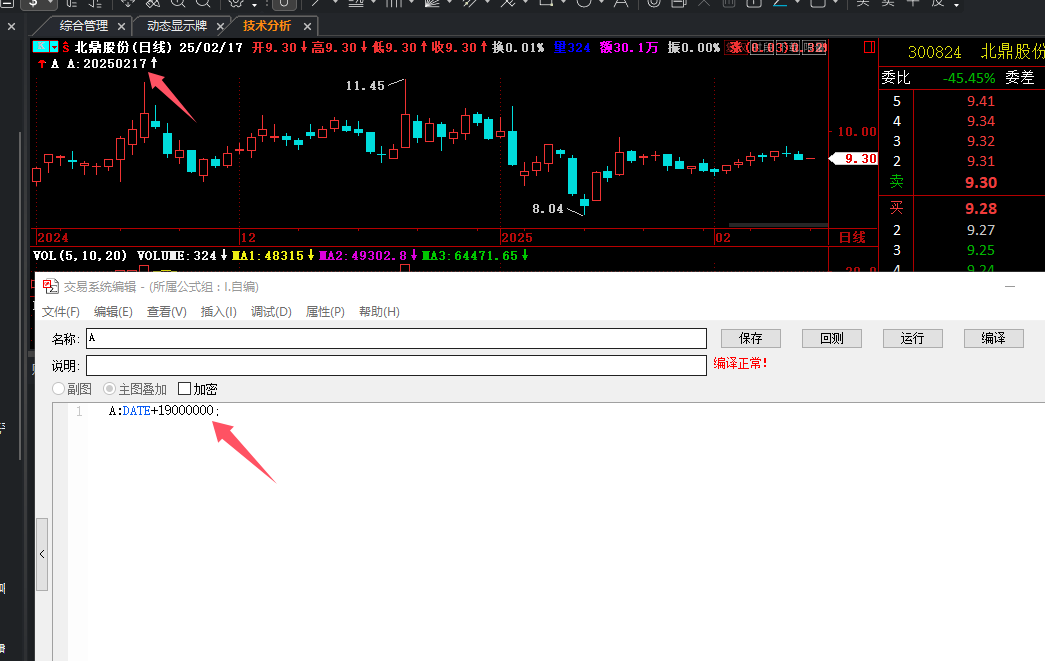Click the red arrow icon beside indicator A
The width and height of the screenshot is (1045, 661).
[x=42, y=64]
